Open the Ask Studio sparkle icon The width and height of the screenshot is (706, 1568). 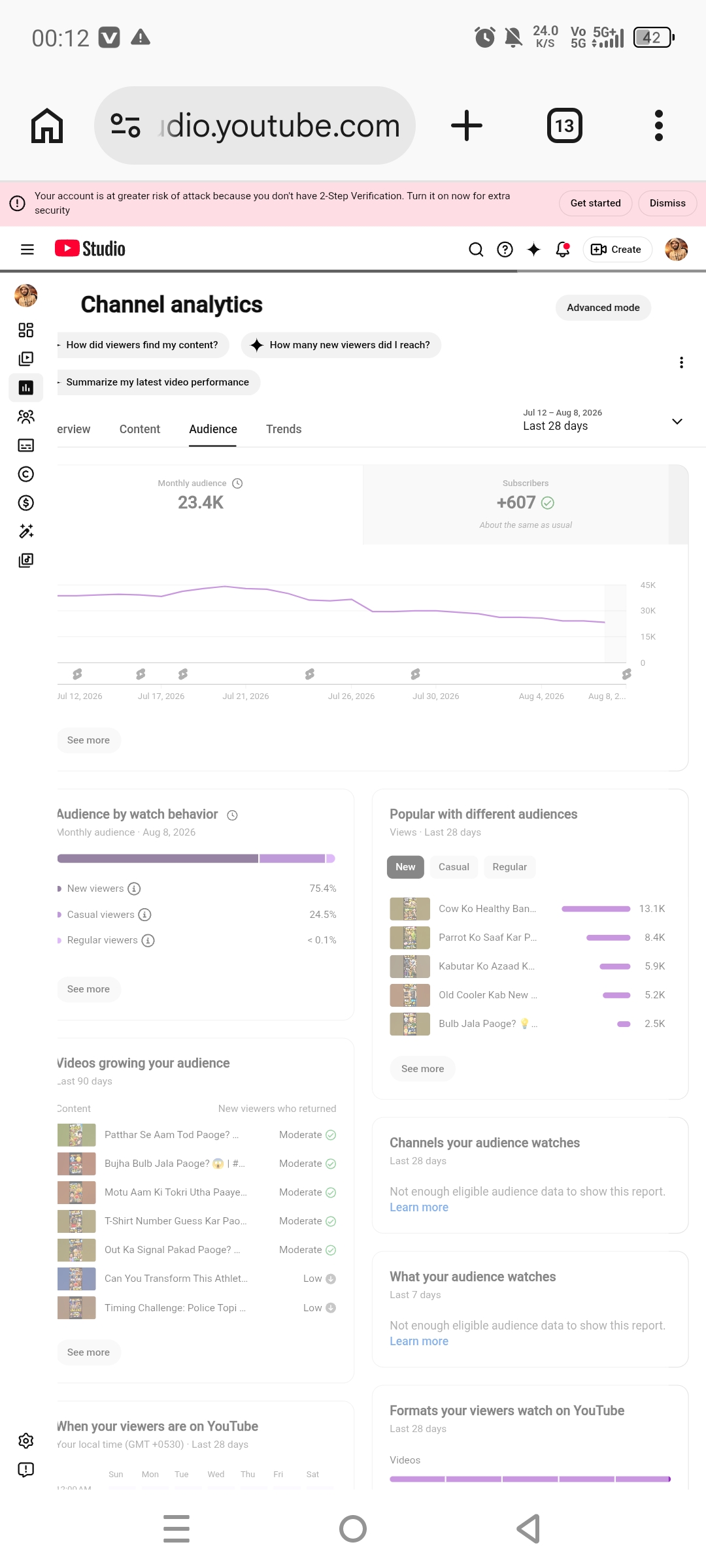coord(533,249)
